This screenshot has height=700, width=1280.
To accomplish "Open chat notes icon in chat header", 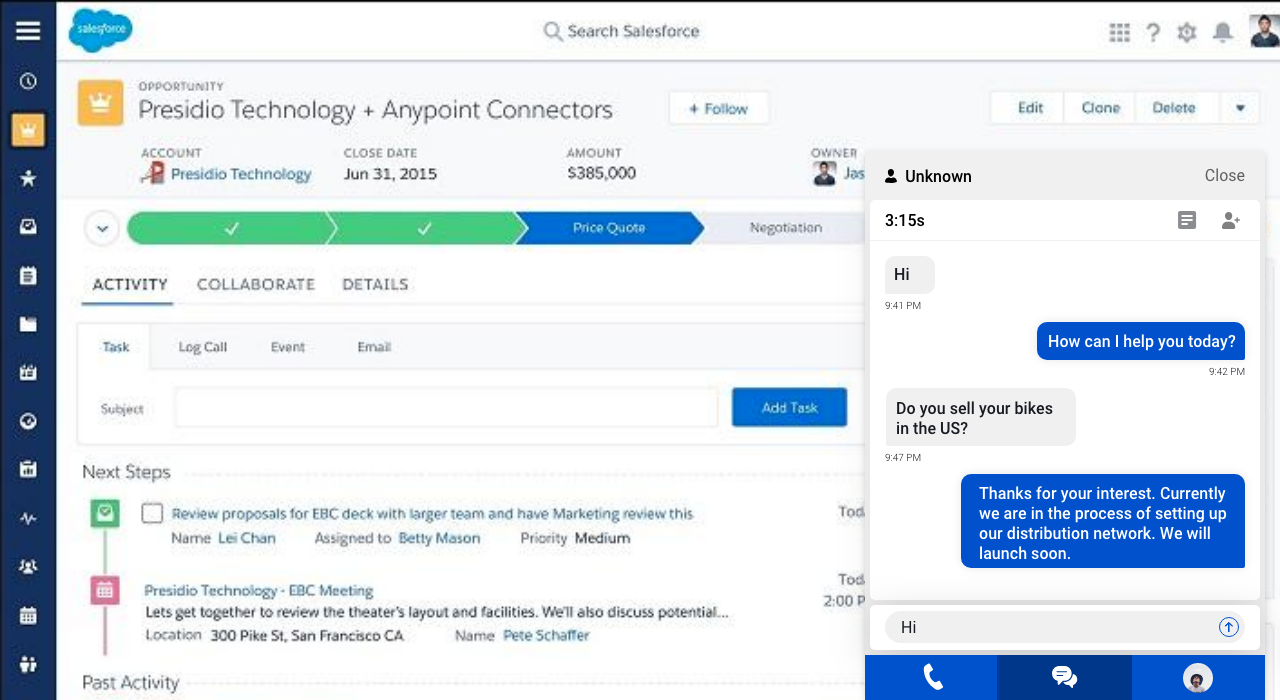I will [1187, 220].
